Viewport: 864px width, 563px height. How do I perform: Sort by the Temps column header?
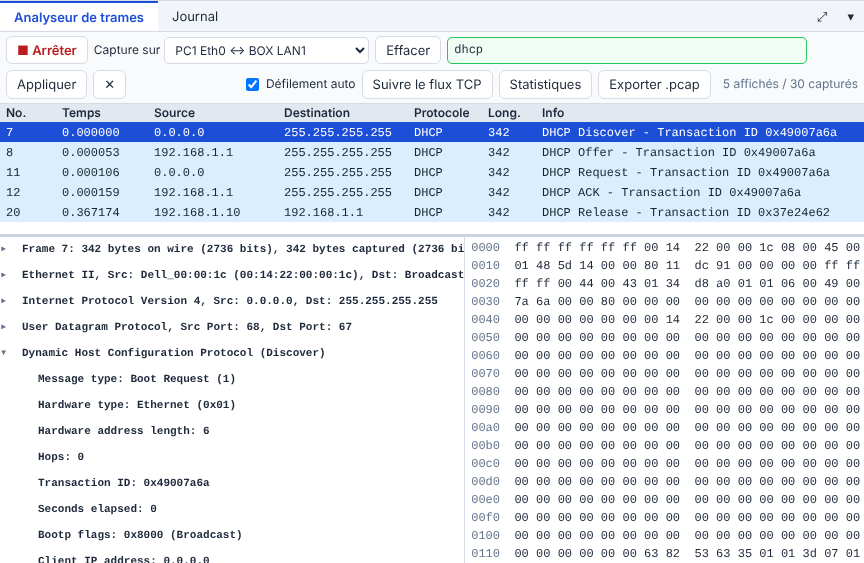click(x=81, y=113)
